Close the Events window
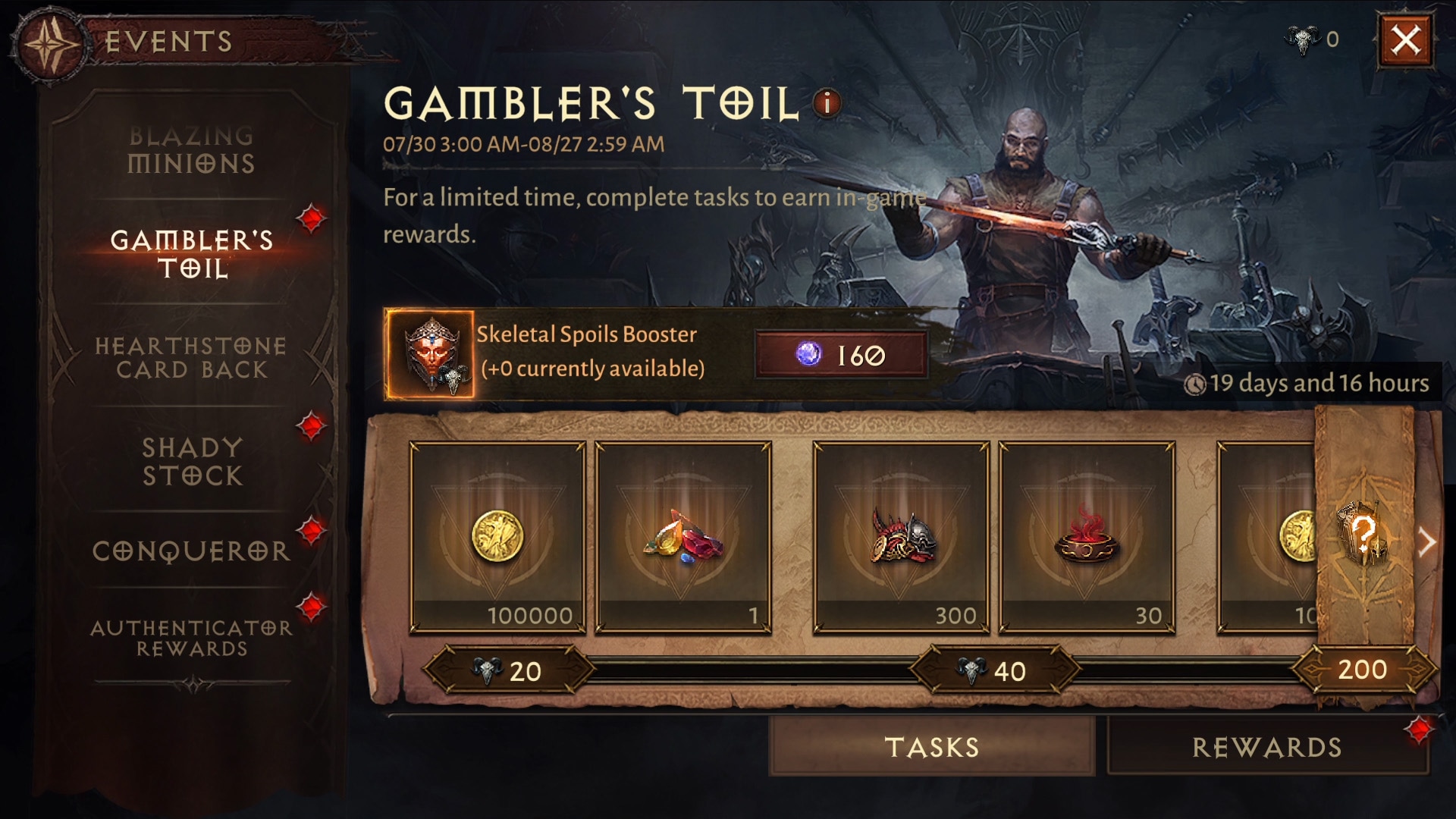 pos(1405,39)
